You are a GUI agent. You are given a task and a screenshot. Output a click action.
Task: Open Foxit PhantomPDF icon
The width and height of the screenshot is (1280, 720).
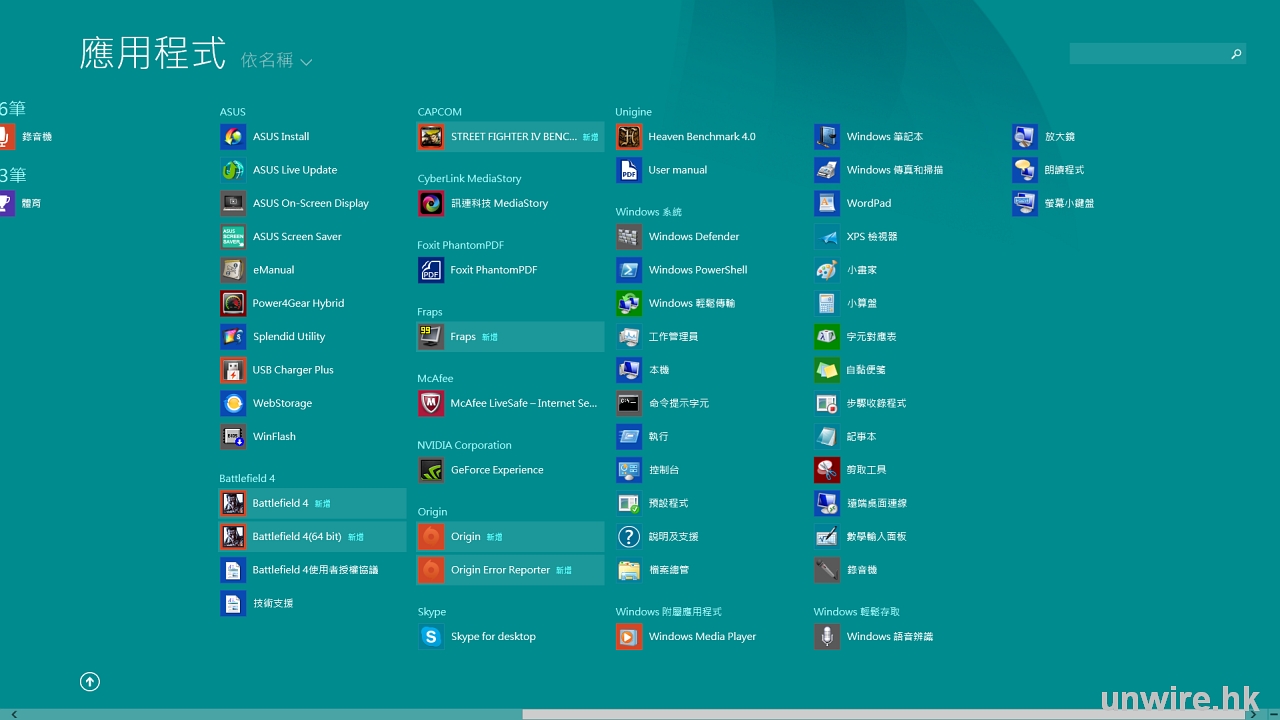tap(431, 270)
